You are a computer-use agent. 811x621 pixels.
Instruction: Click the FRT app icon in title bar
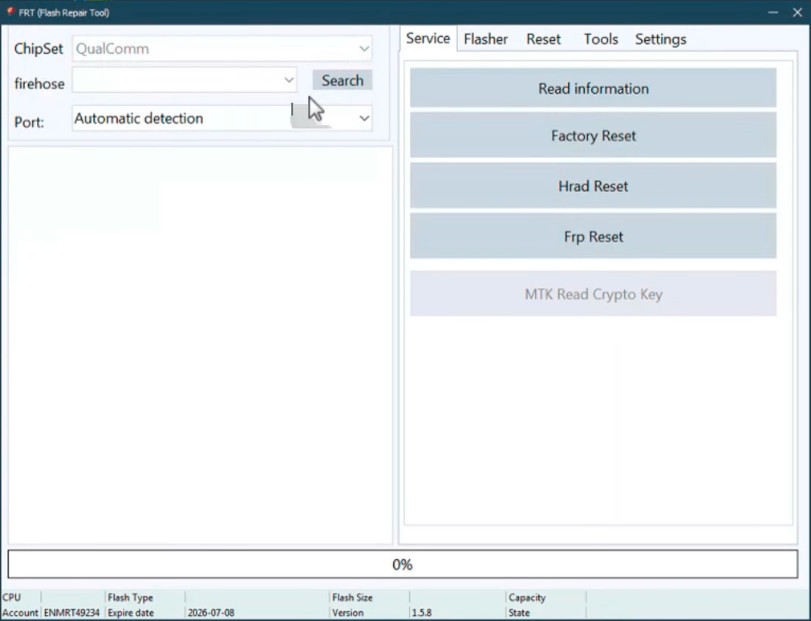tap(8, 12)
